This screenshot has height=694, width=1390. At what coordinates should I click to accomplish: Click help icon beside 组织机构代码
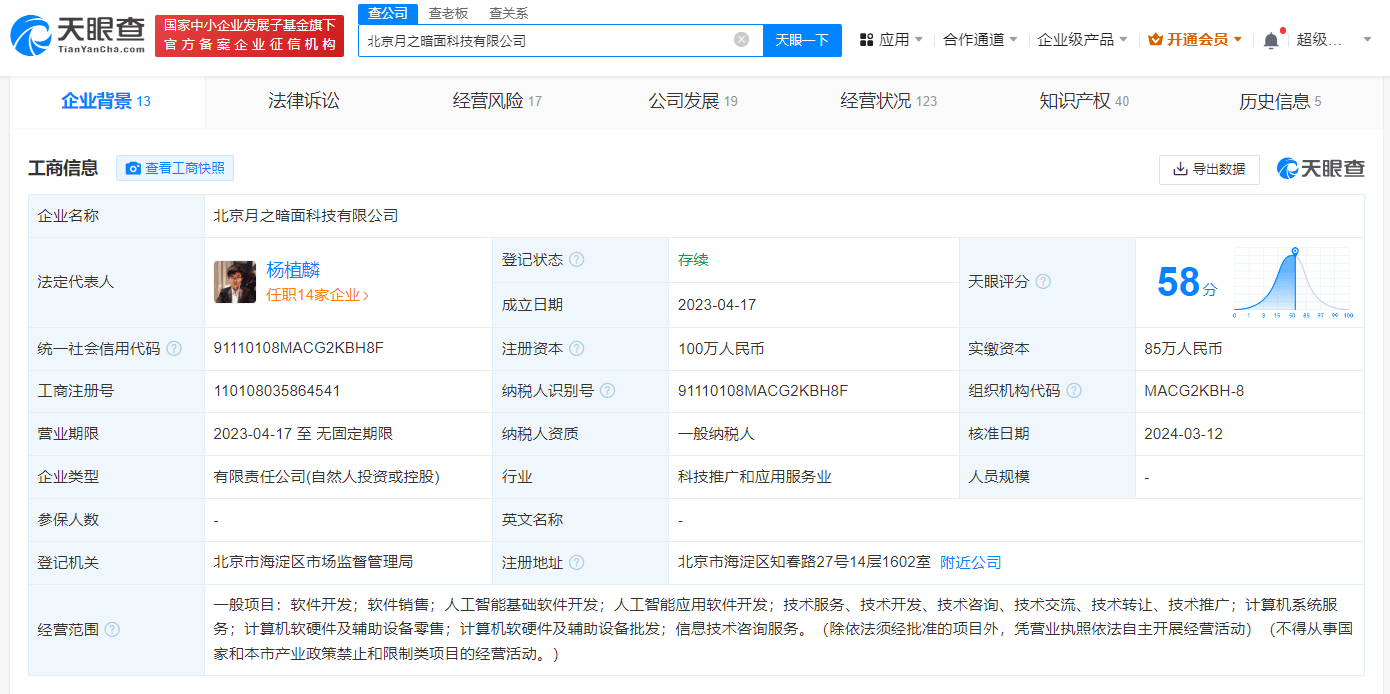1074,391
